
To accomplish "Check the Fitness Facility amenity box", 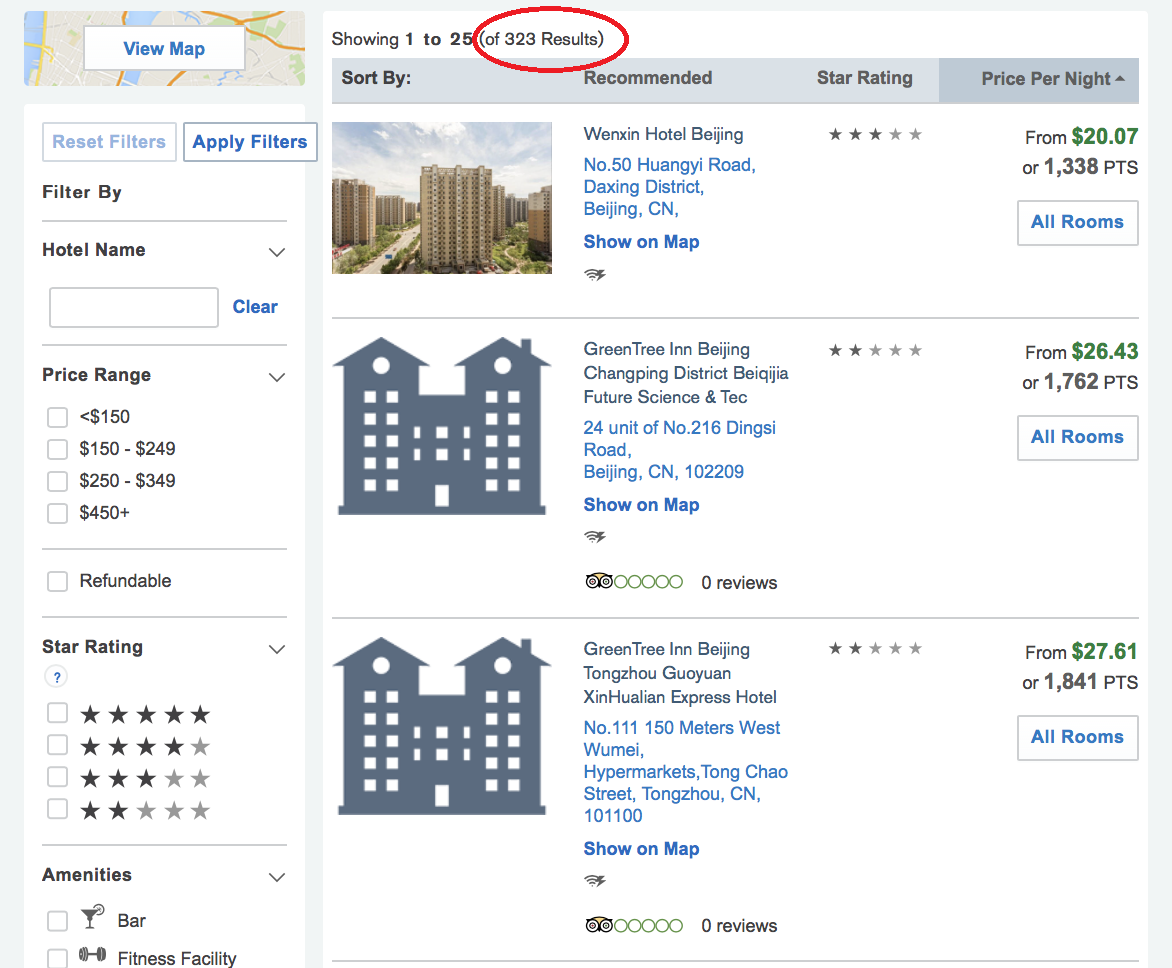I will pos(58,958).
